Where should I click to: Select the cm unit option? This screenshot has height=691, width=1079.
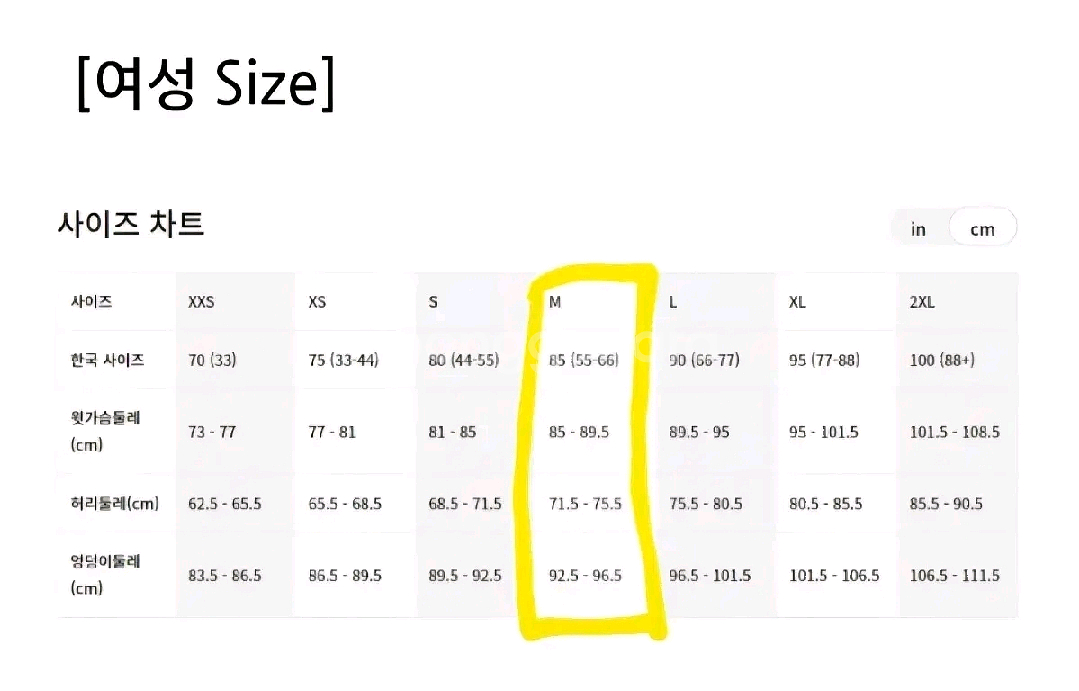(982, 229)
